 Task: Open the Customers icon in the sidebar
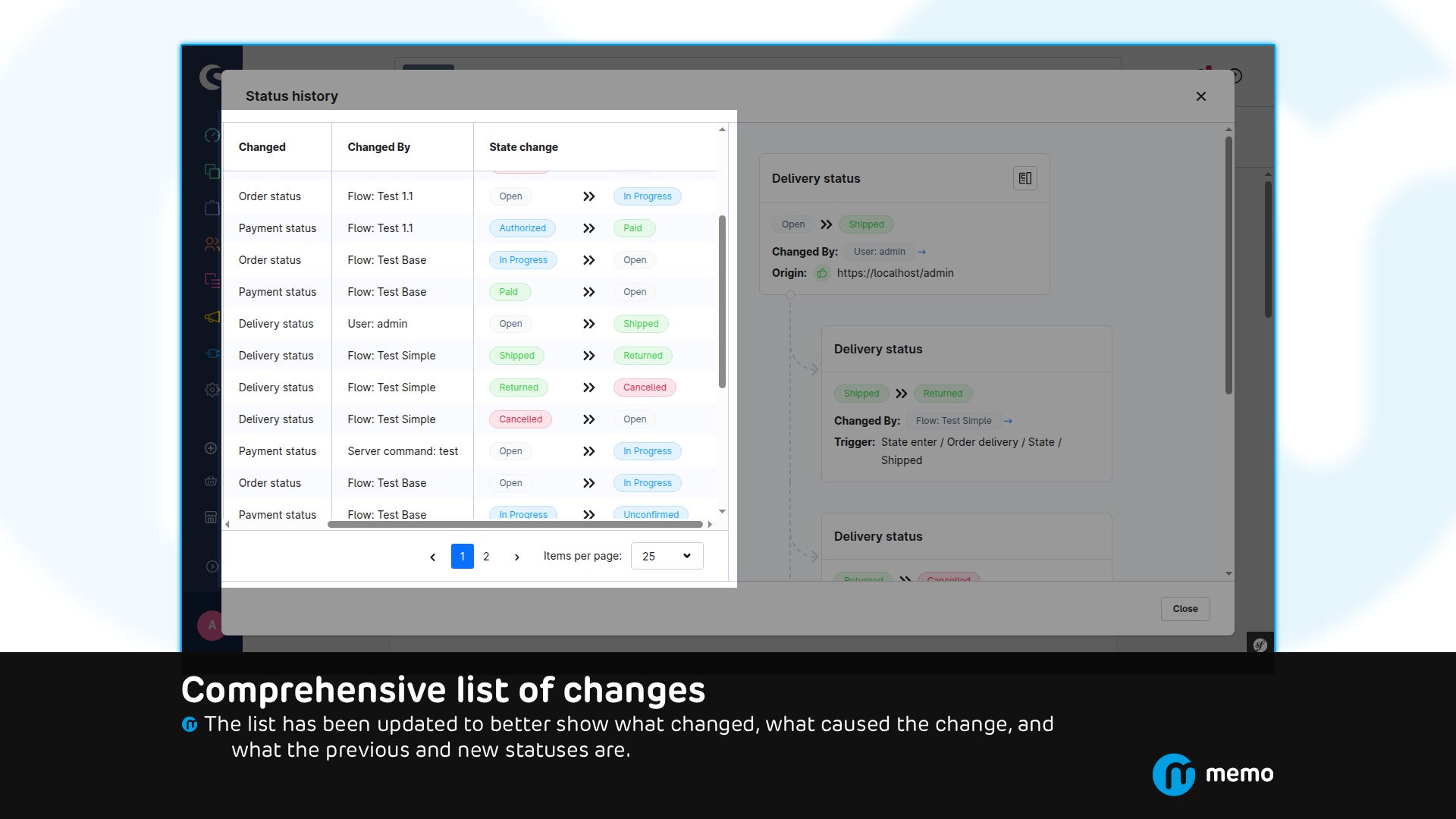212,244
